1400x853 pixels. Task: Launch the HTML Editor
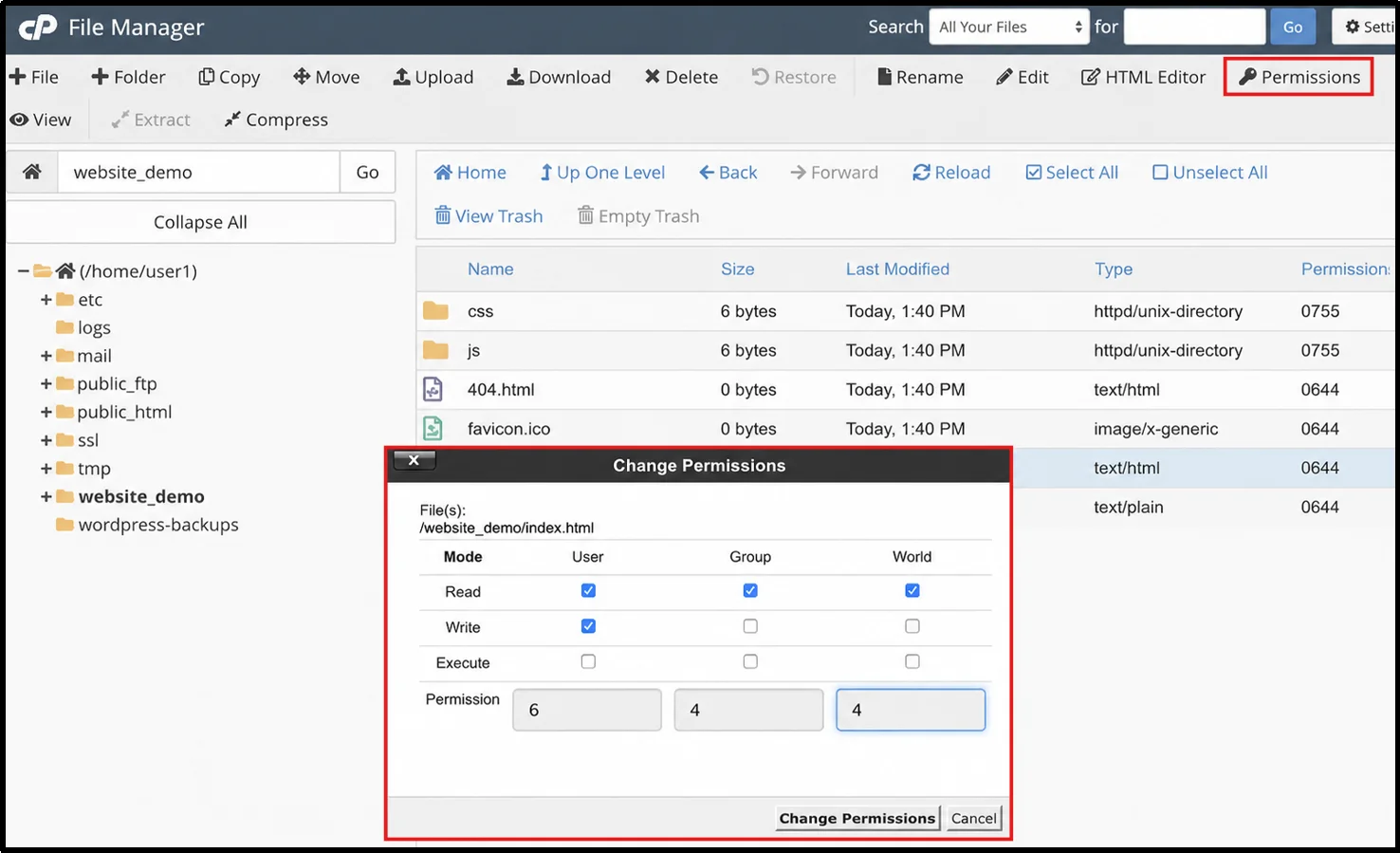click(1144, 77)
